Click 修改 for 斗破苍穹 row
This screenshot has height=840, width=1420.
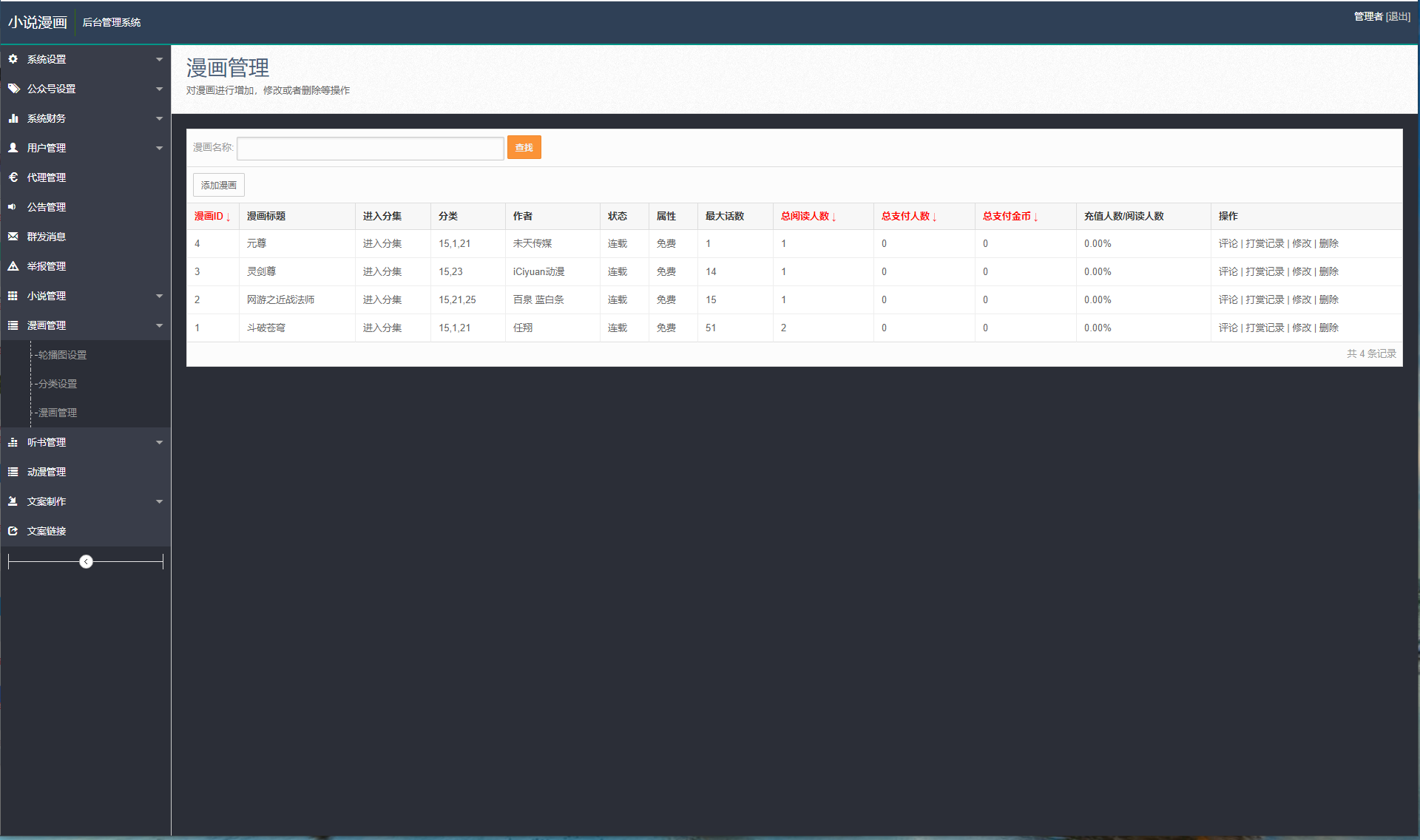coord(1302,328)
